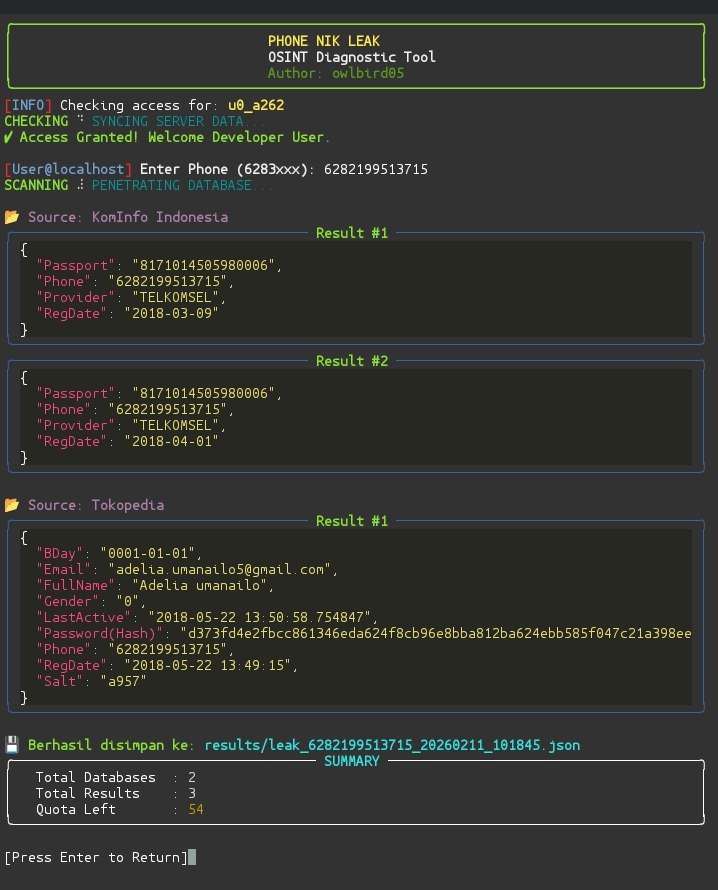
Task: Click the [User@localhost] prompt label
Action: coord(68,169)
